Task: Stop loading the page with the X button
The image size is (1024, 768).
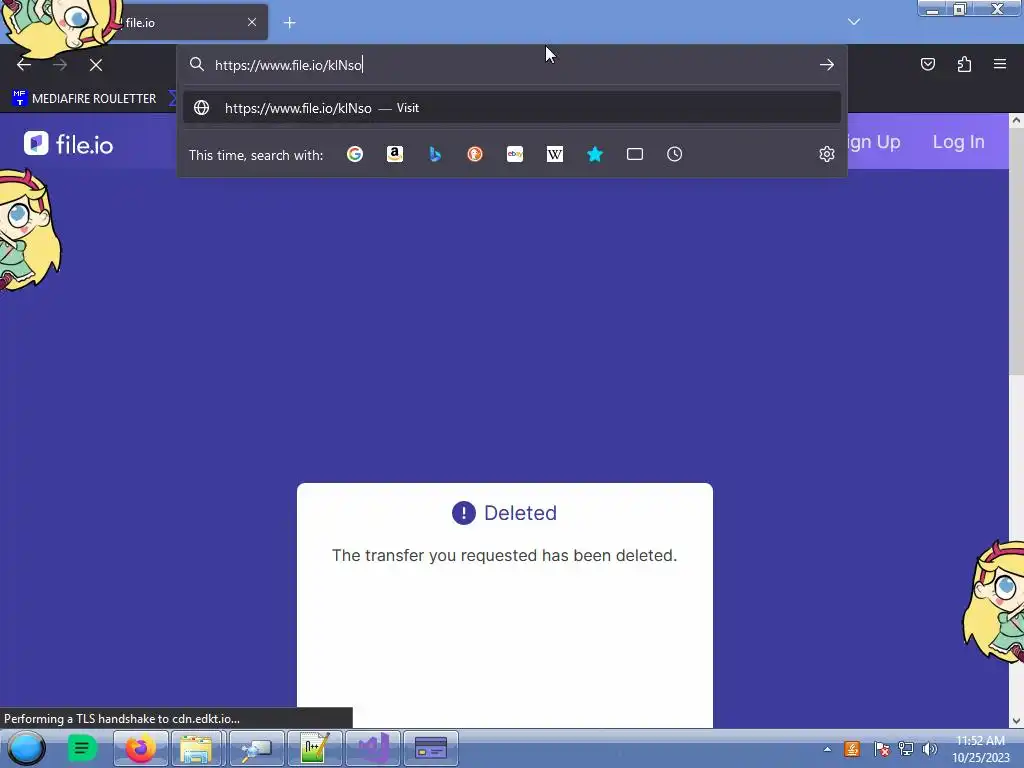Action: point(96,65)
